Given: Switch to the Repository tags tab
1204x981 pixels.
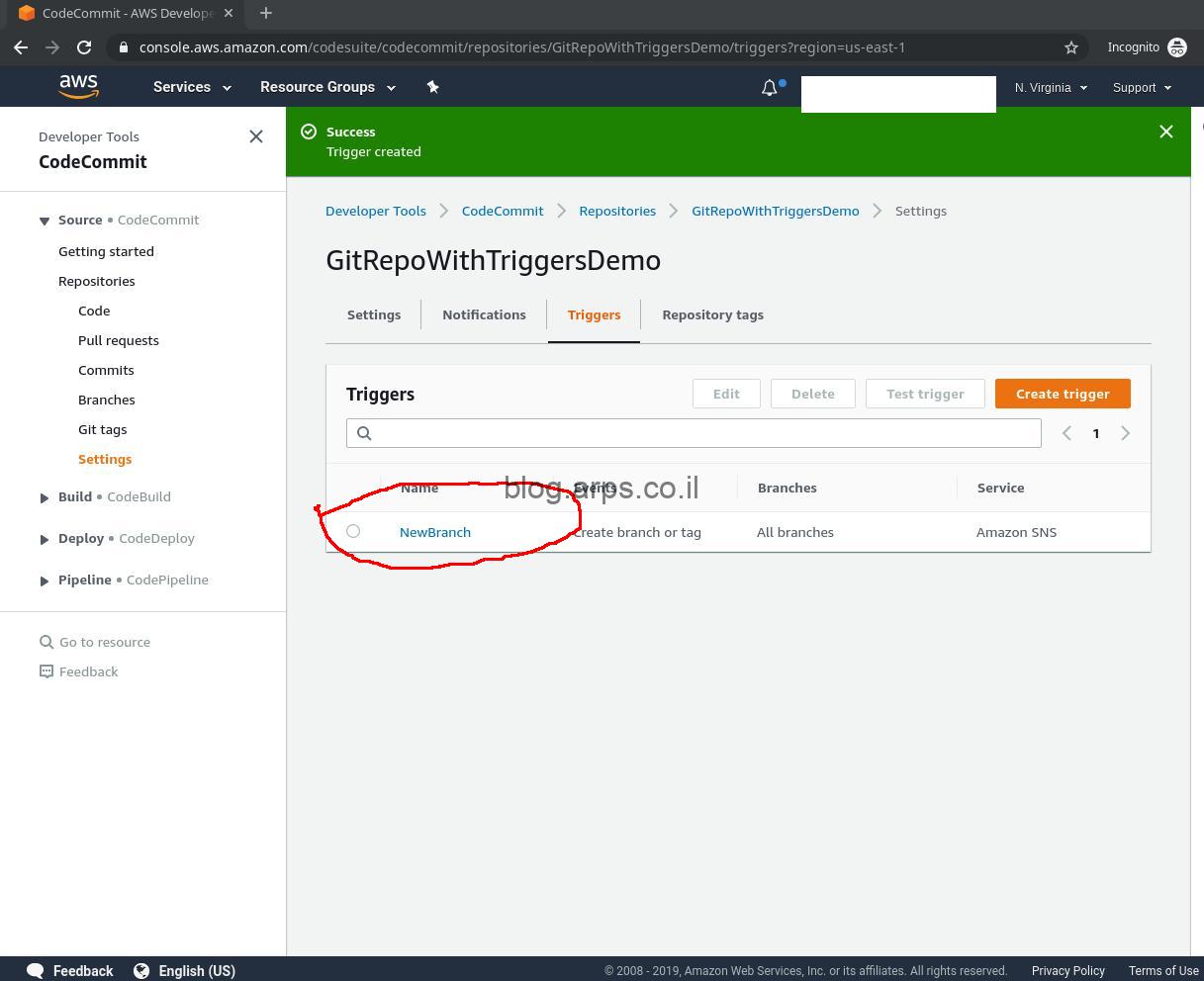Looking at the screenshot, I should point(712,314).
